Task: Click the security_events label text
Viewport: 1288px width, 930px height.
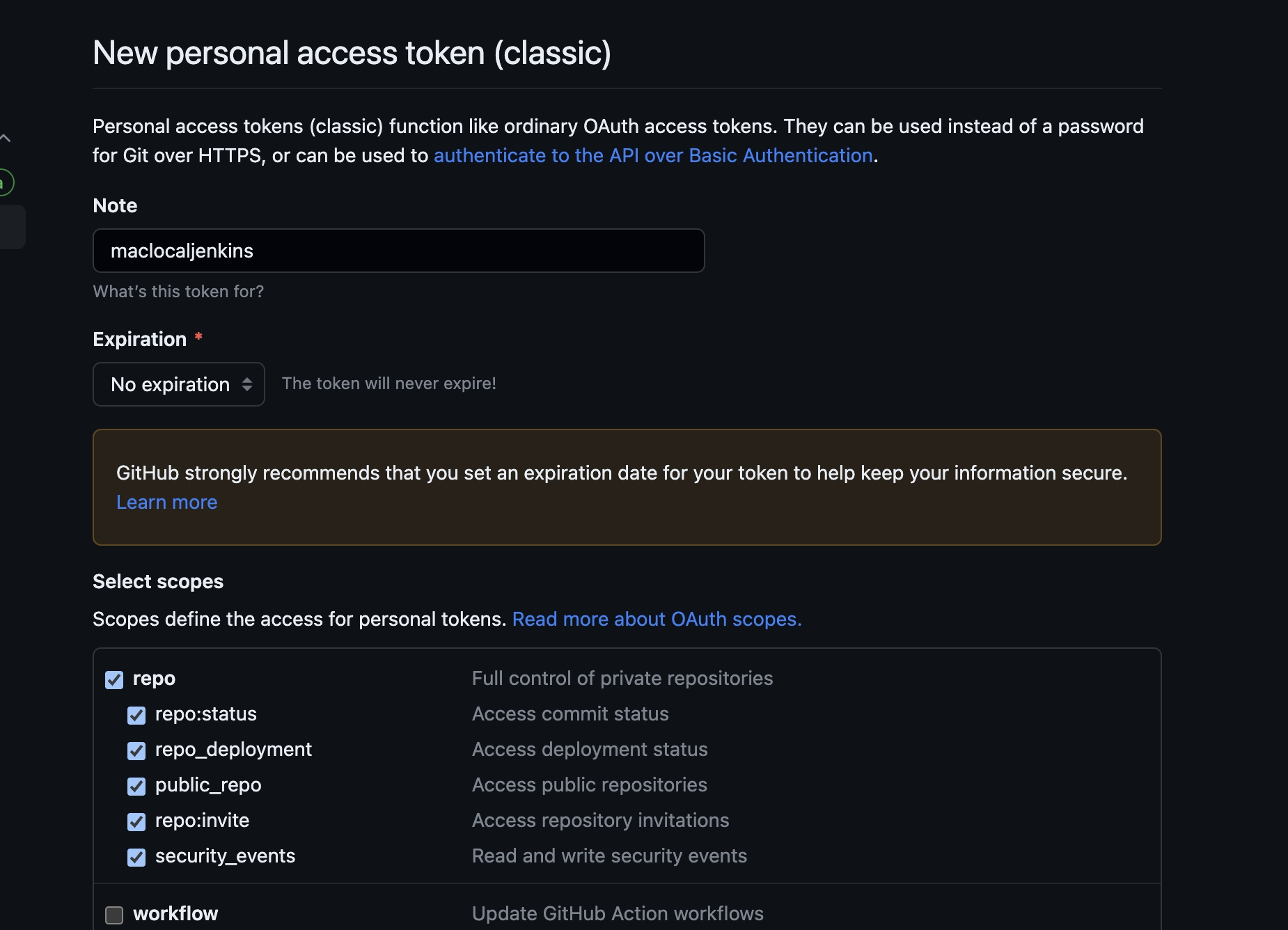Action: tap(225, 856)
